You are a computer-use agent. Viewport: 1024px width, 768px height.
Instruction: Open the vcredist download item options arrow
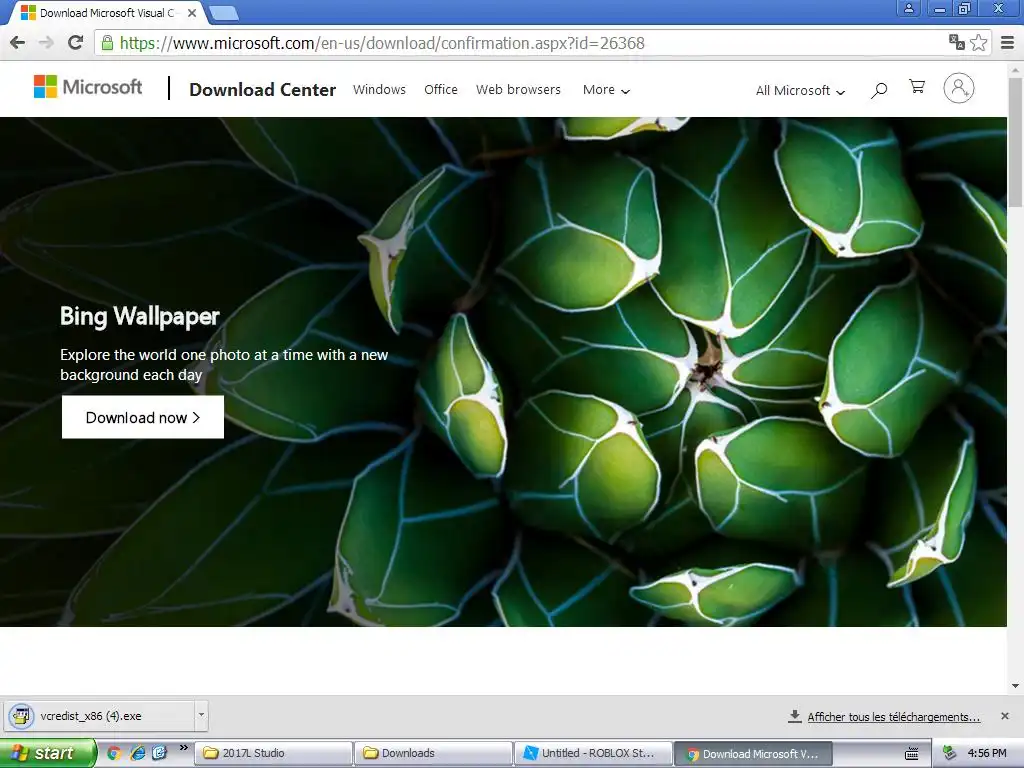(201, 716)
